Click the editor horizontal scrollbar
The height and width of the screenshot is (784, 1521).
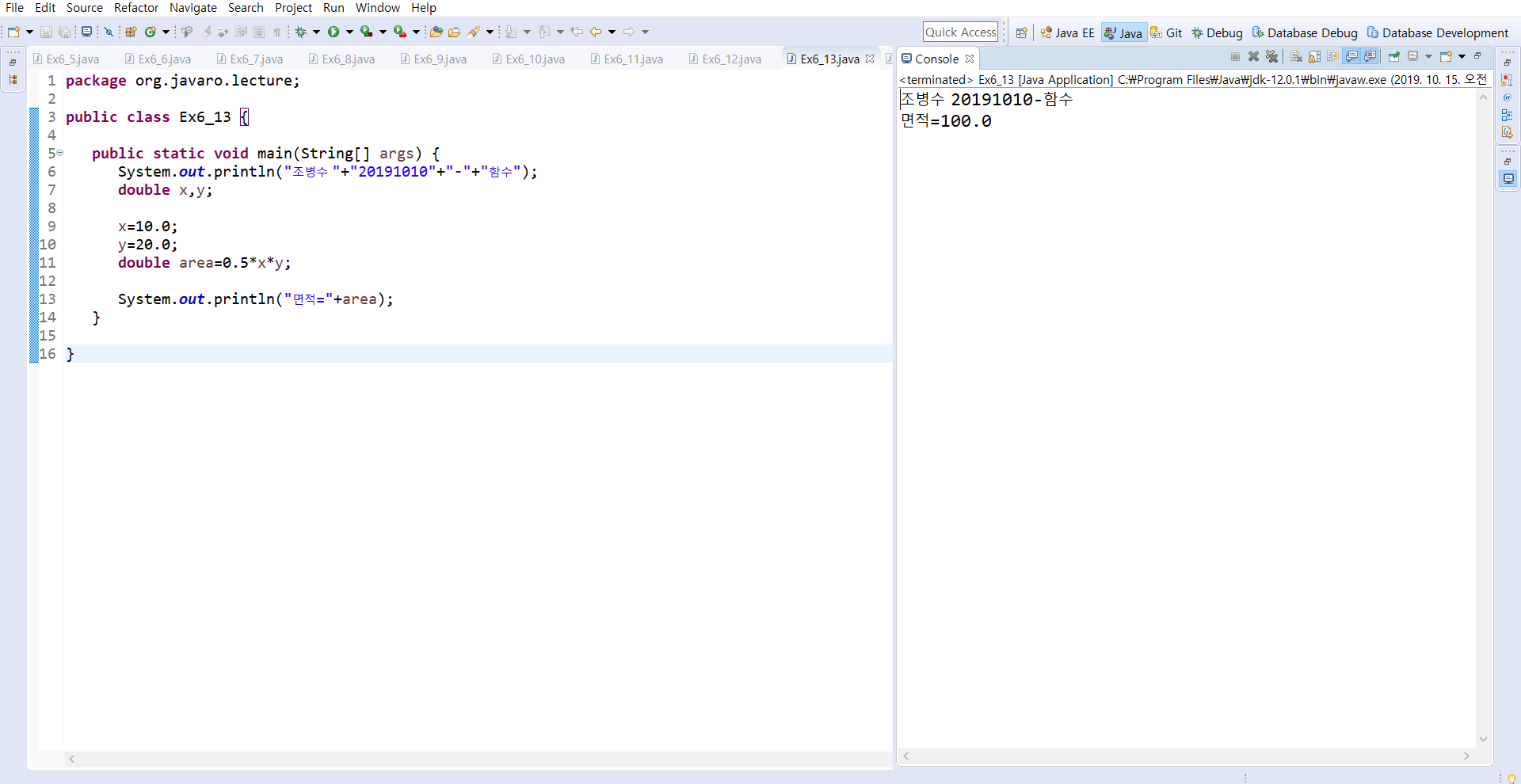point(478,759)
